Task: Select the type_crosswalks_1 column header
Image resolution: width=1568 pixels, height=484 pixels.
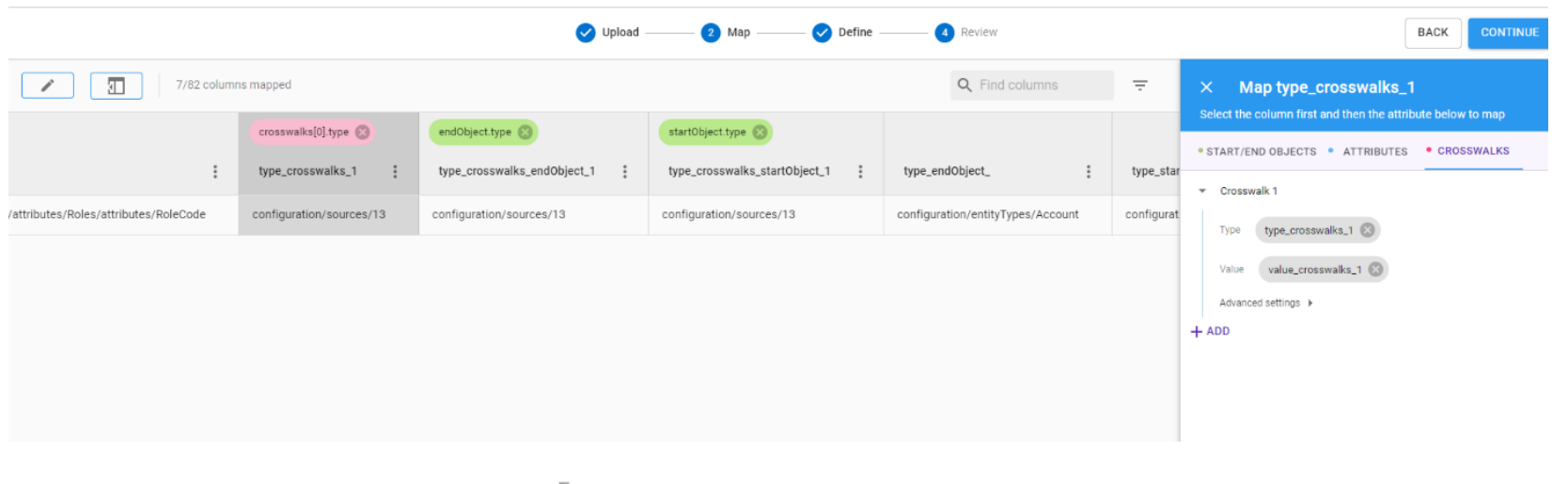Action: [x=307, y=171]
